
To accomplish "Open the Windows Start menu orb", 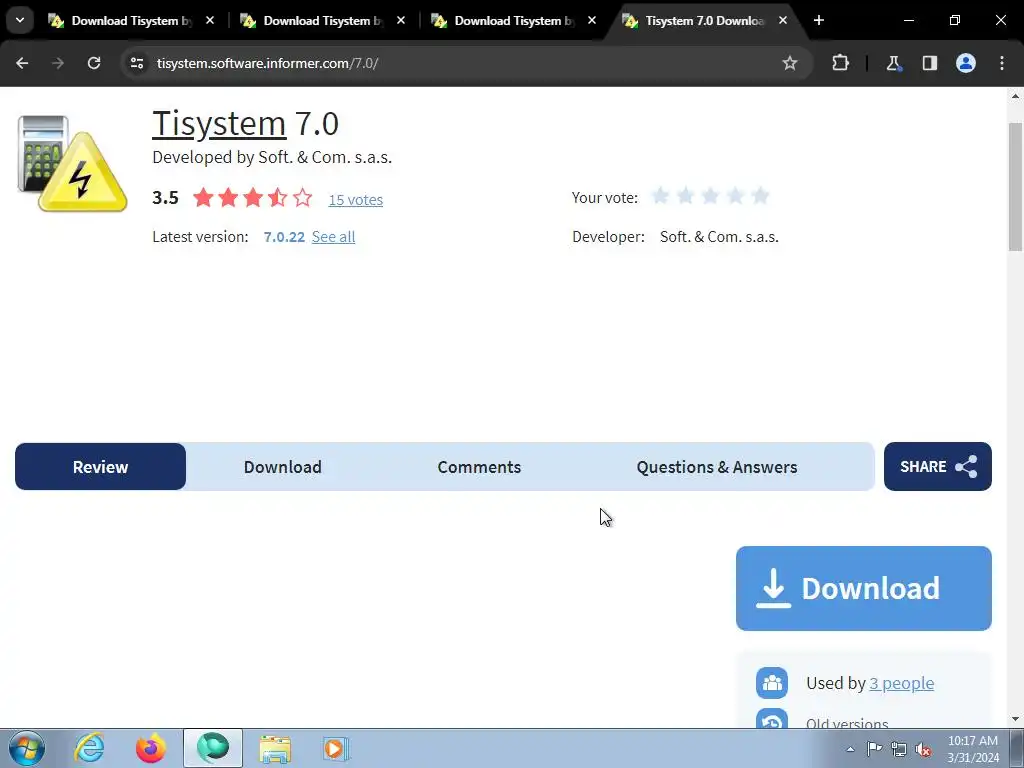I will coord(27,748).
